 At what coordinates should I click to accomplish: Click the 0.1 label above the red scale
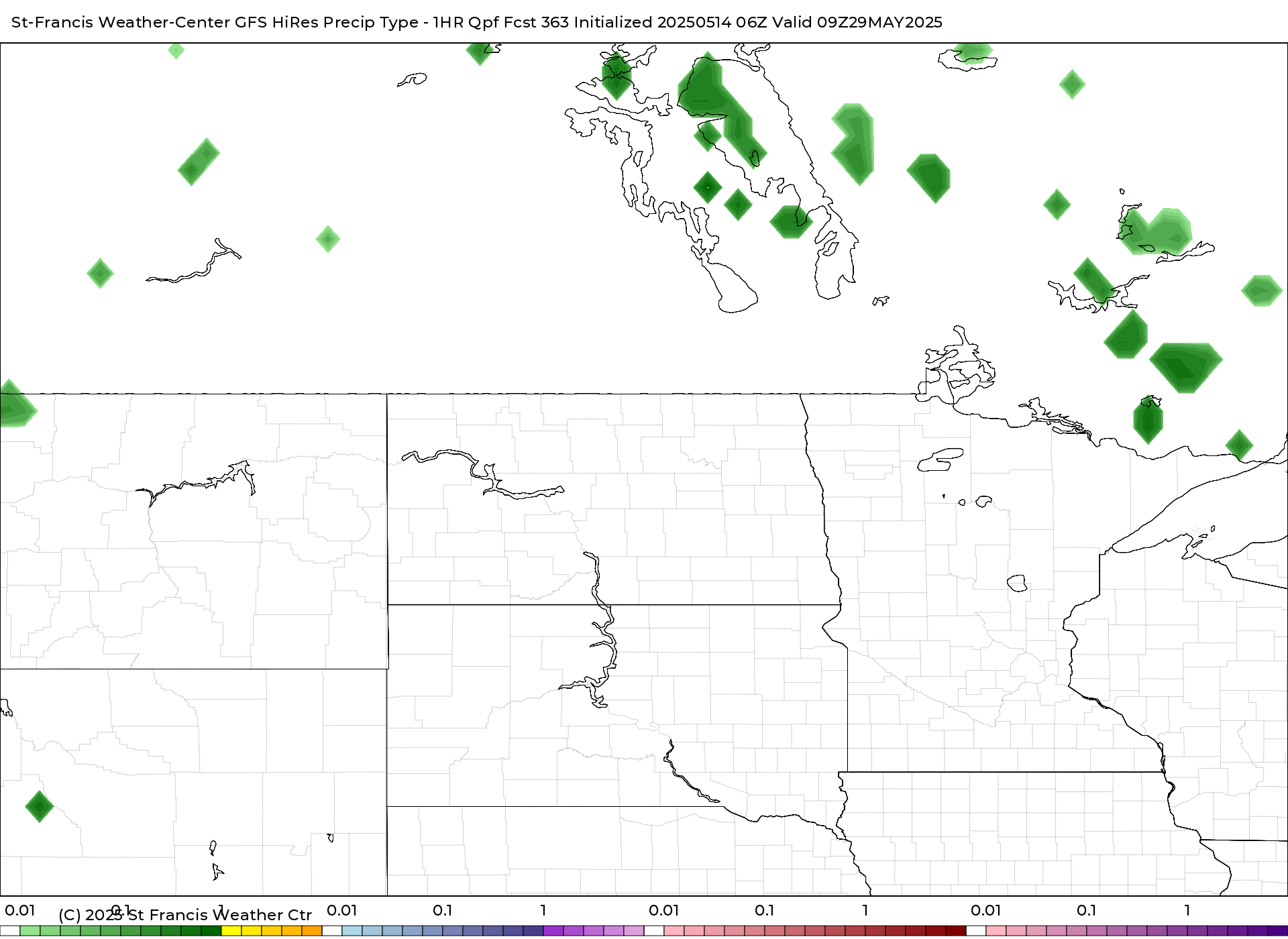pos(765,910)
